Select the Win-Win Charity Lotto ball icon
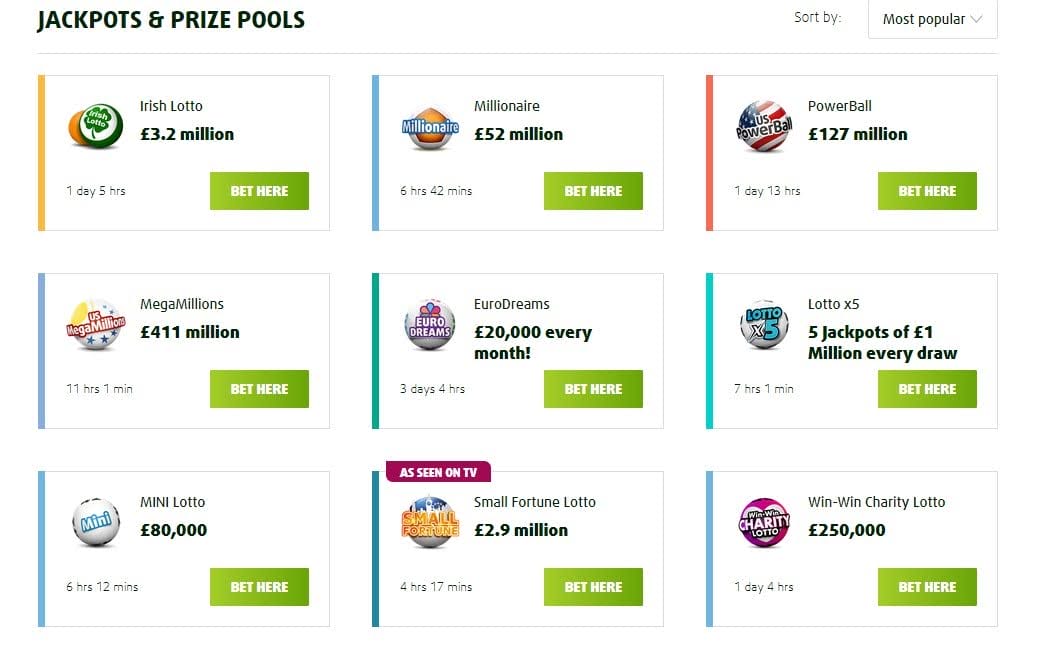This screenshot has width=1037, height=647. (x=763, y=523)
